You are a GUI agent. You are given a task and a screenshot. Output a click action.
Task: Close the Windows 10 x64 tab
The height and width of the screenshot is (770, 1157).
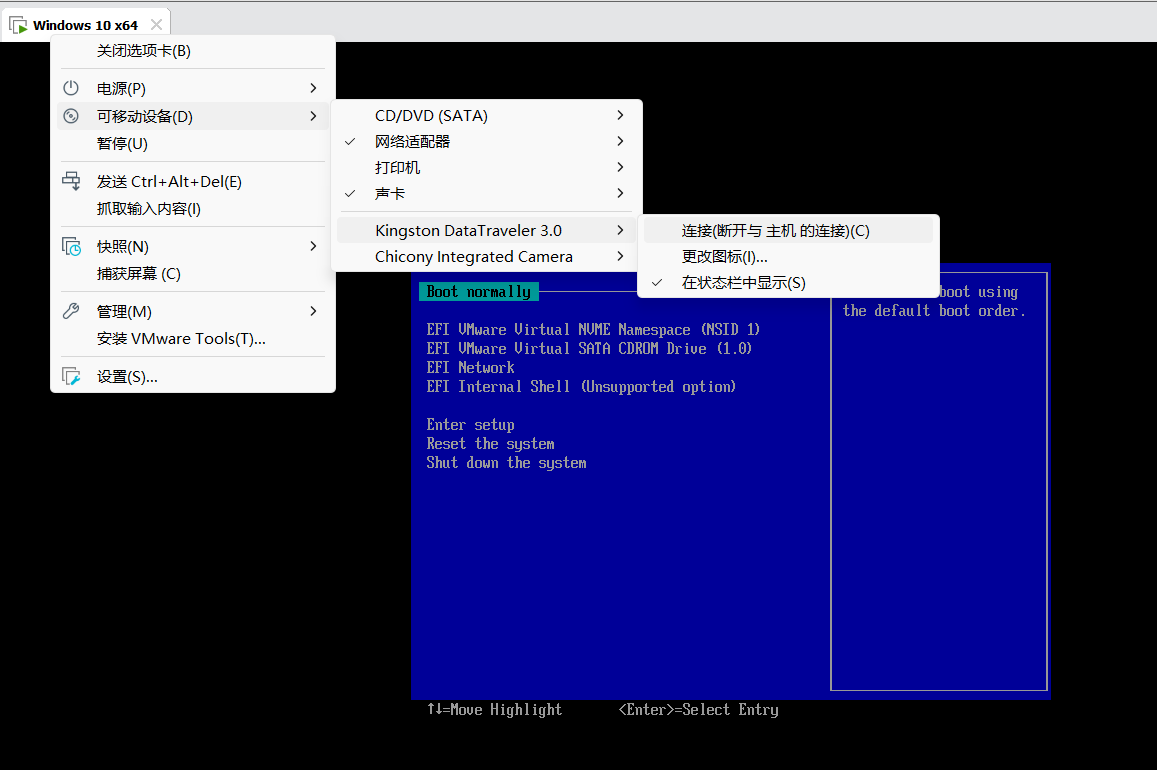click(156, 24)
